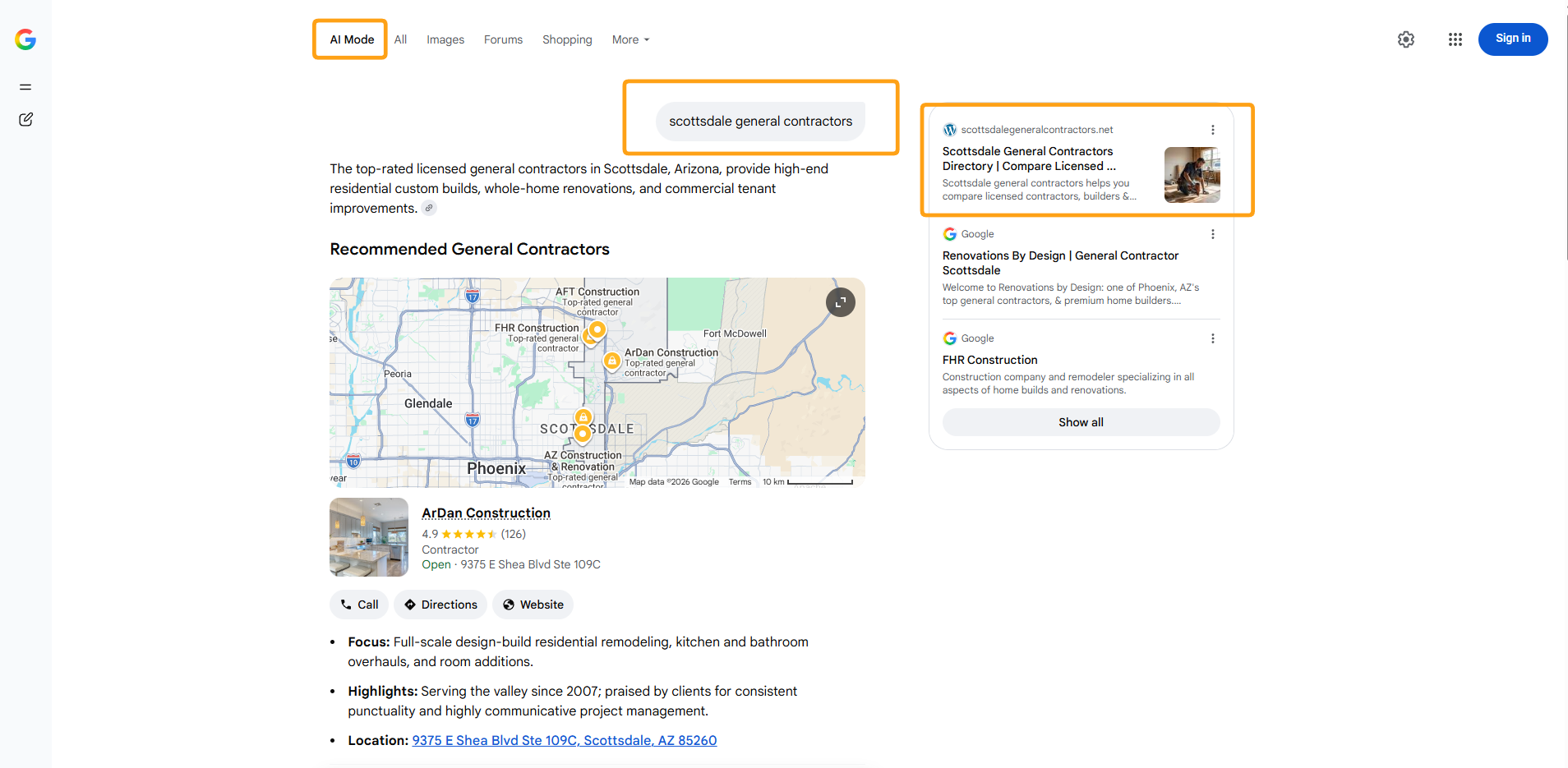Click the FHR Construction label on map

pyautogui.click(x=537, y=328)
